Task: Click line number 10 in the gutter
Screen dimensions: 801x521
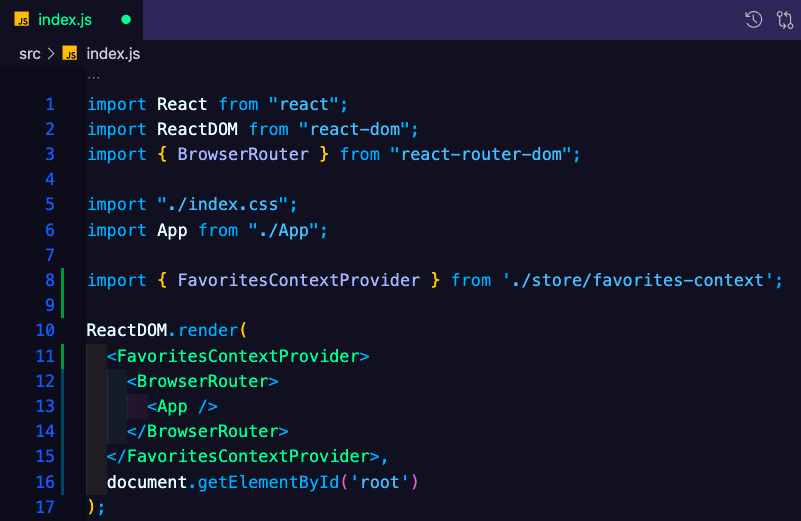Action: click(45, 330)
